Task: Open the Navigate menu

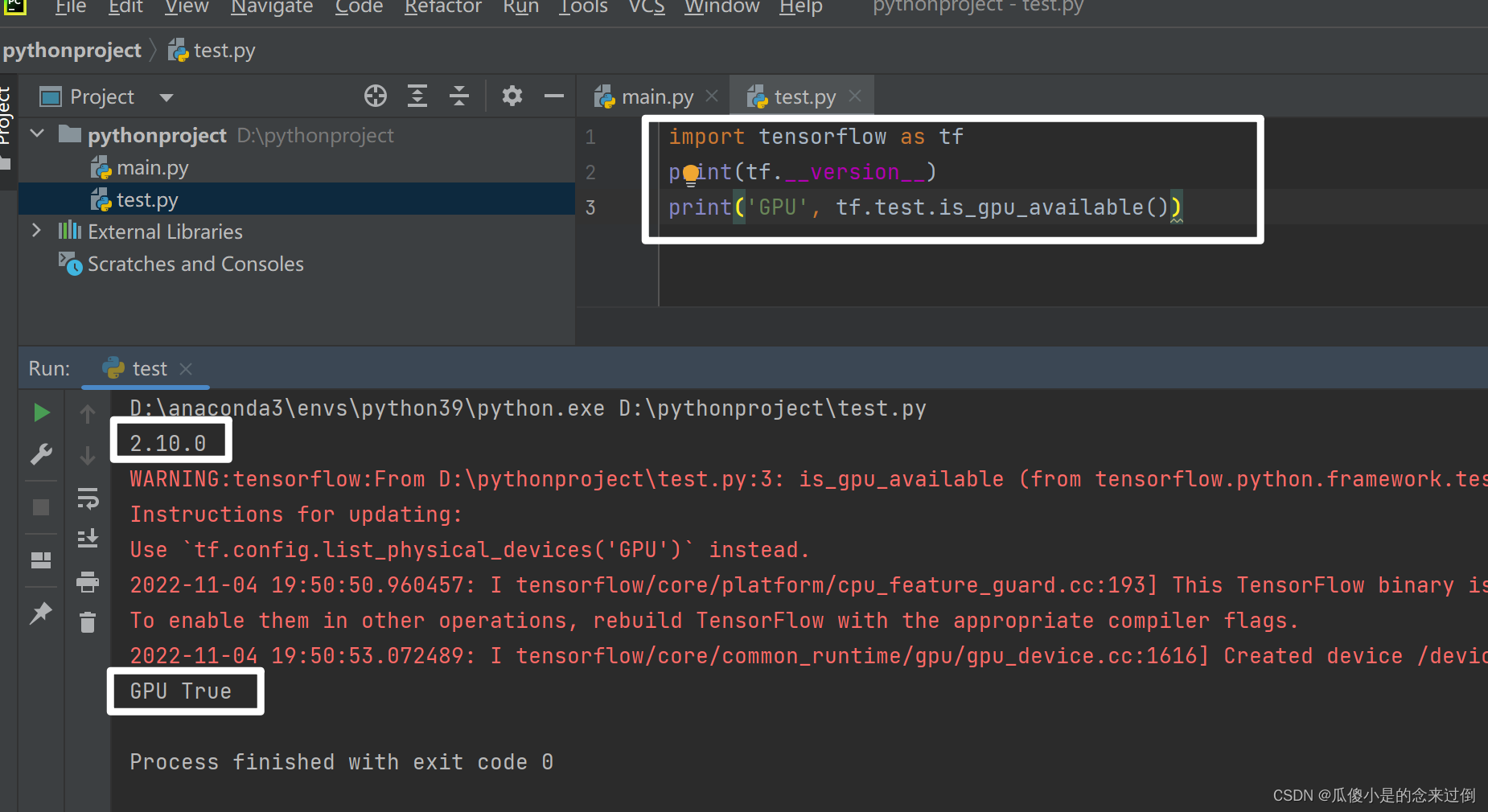Action: click(272, 7)
